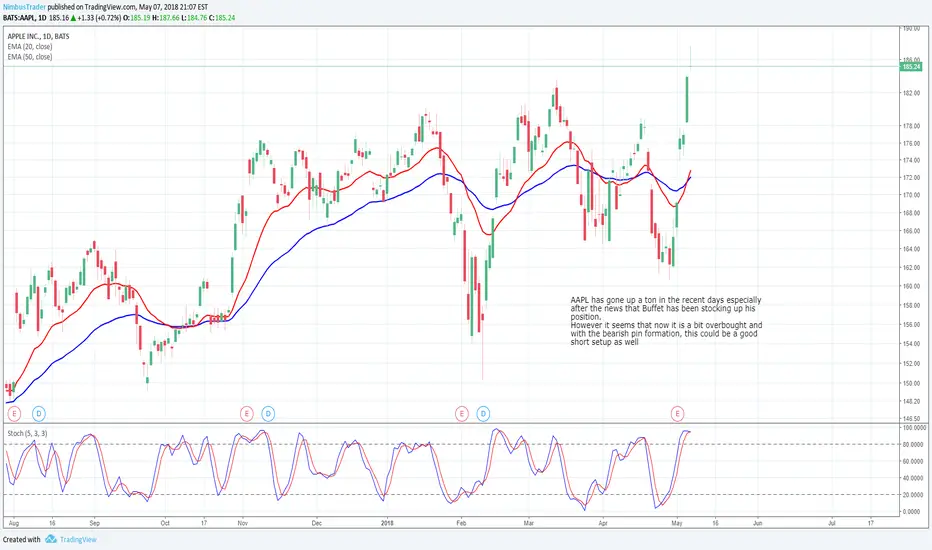Select the 20.0000 stochastic axis label
932x550 pixels.
[x=914, y=495]
